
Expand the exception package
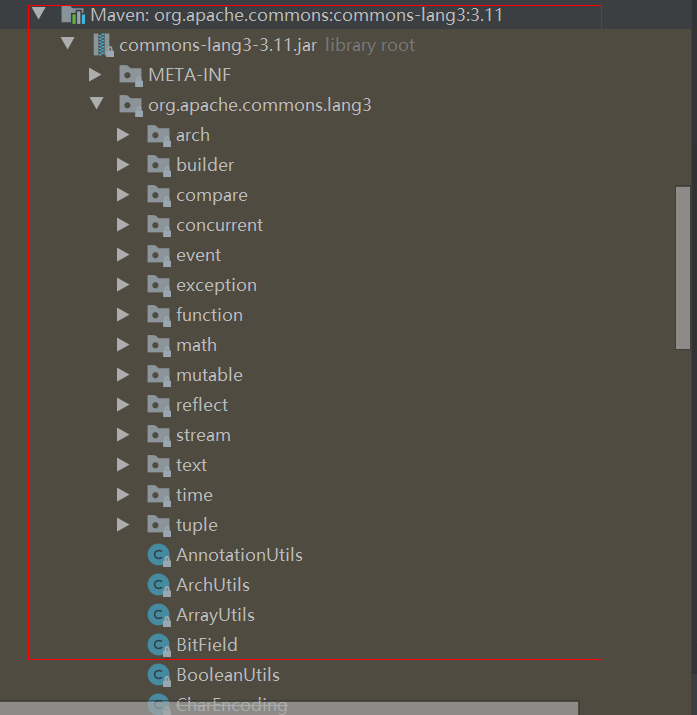(x=123, y=285)
